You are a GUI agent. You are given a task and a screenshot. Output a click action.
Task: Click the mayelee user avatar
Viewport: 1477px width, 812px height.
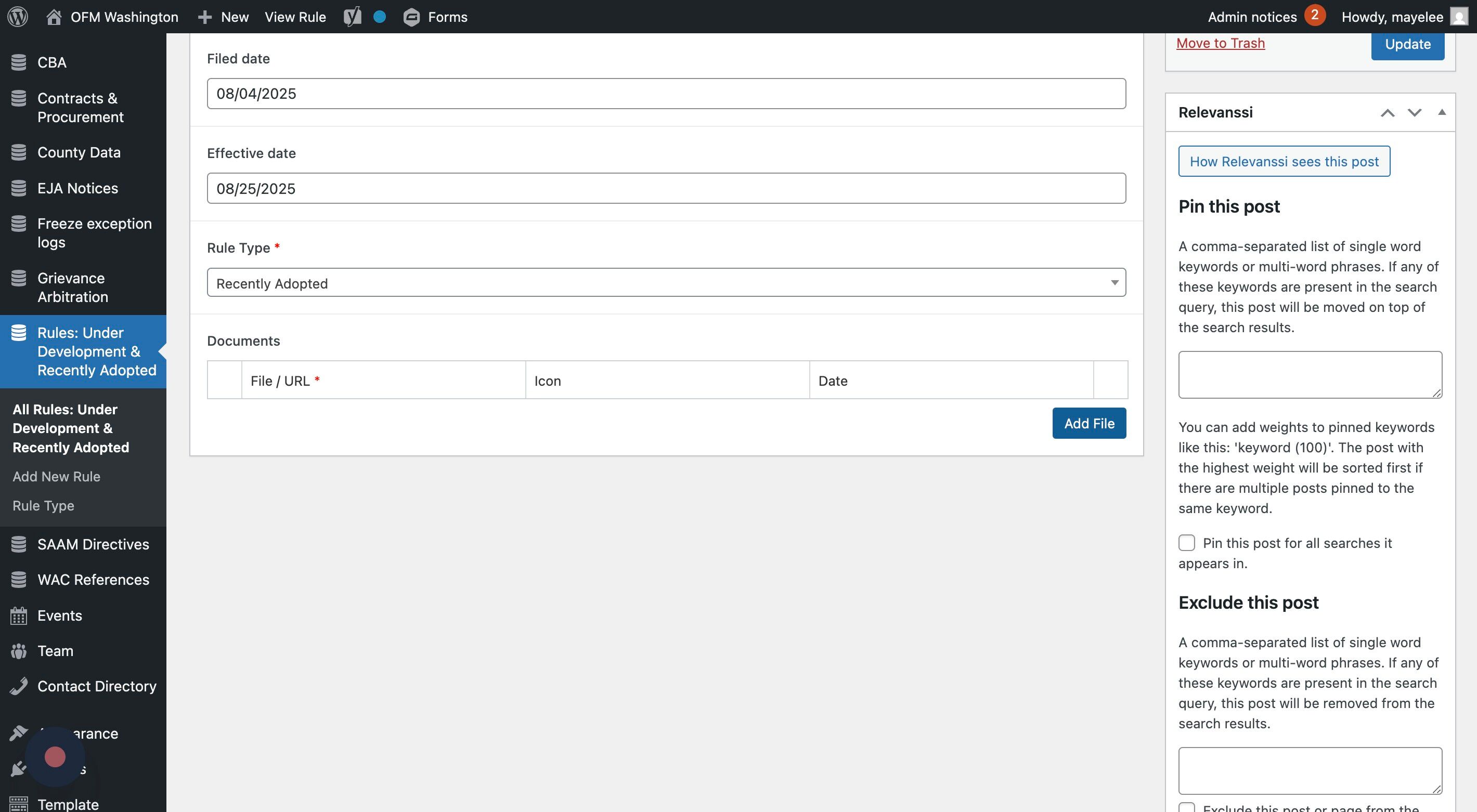(1458, 17)
